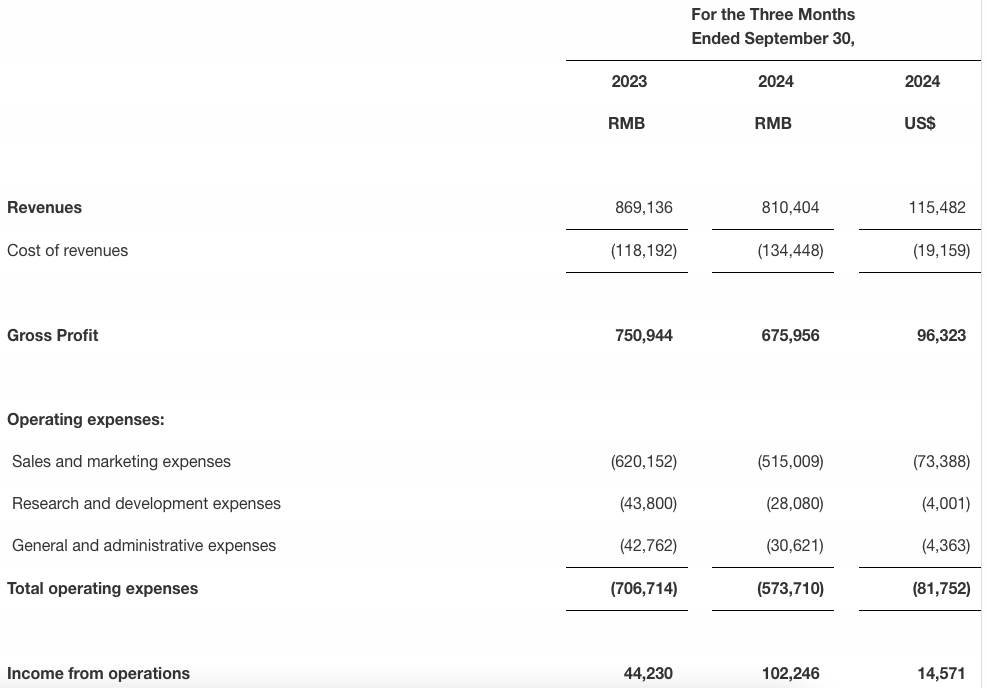This screenshot has width=987, height=688.
Task: Click Income from operations row label
Action: [x=99, y=674]
